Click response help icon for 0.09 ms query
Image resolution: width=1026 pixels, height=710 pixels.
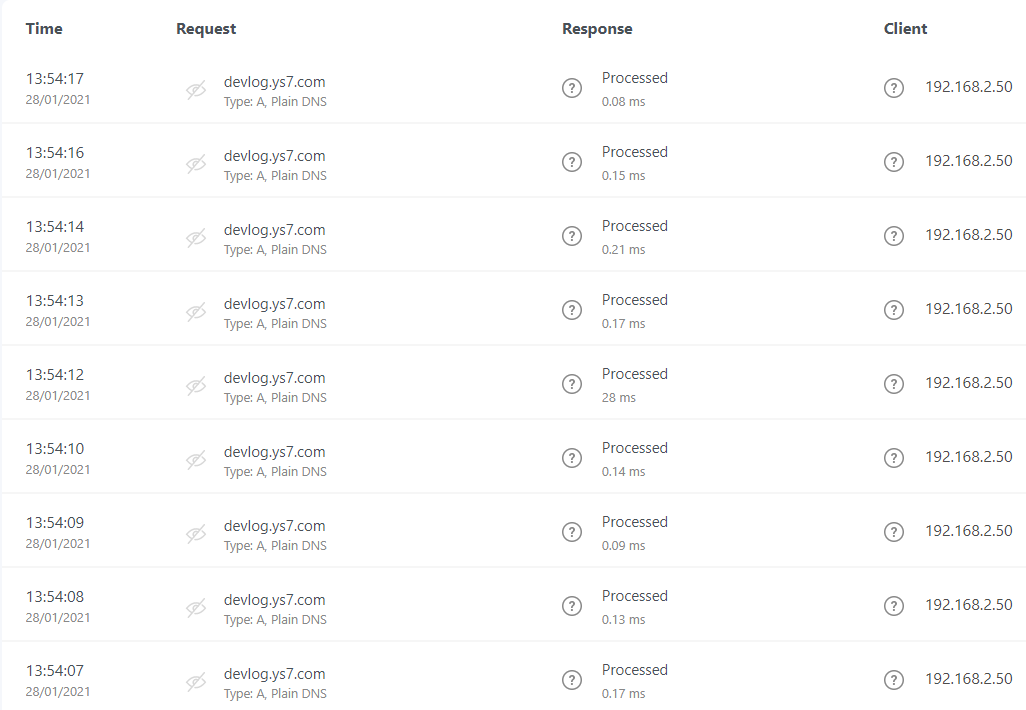tap(572, 532)
